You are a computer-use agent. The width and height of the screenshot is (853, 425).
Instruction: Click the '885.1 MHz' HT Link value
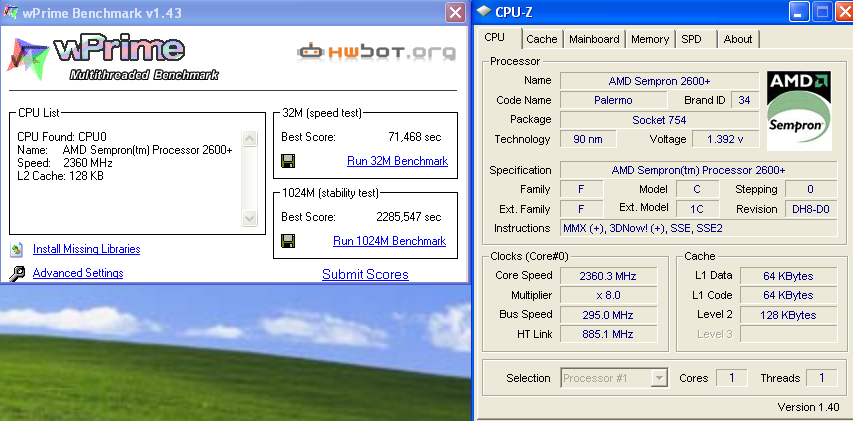tap(608, 334)
